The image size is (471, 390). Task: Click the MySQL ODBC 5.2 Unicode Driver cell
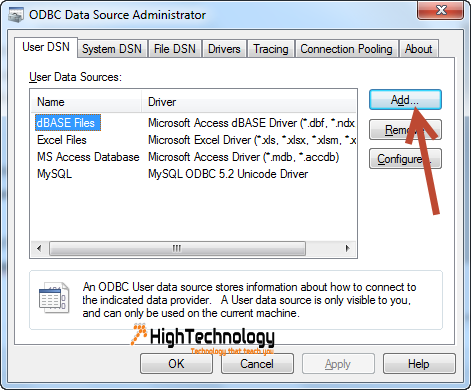pyautogui.click(x=228, y=174)
